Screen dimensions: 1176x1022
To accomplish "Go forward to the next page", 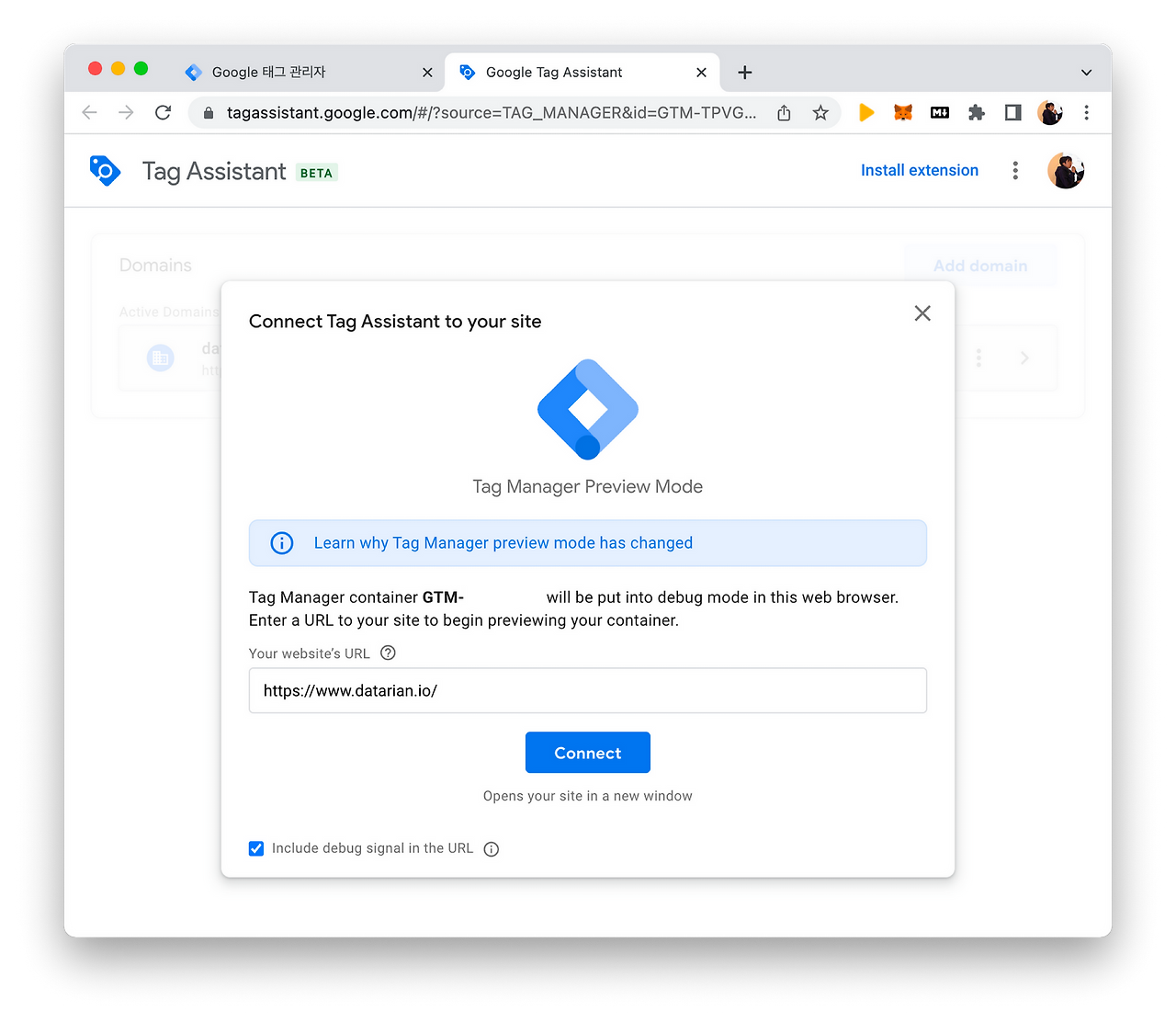I will 127,112.
